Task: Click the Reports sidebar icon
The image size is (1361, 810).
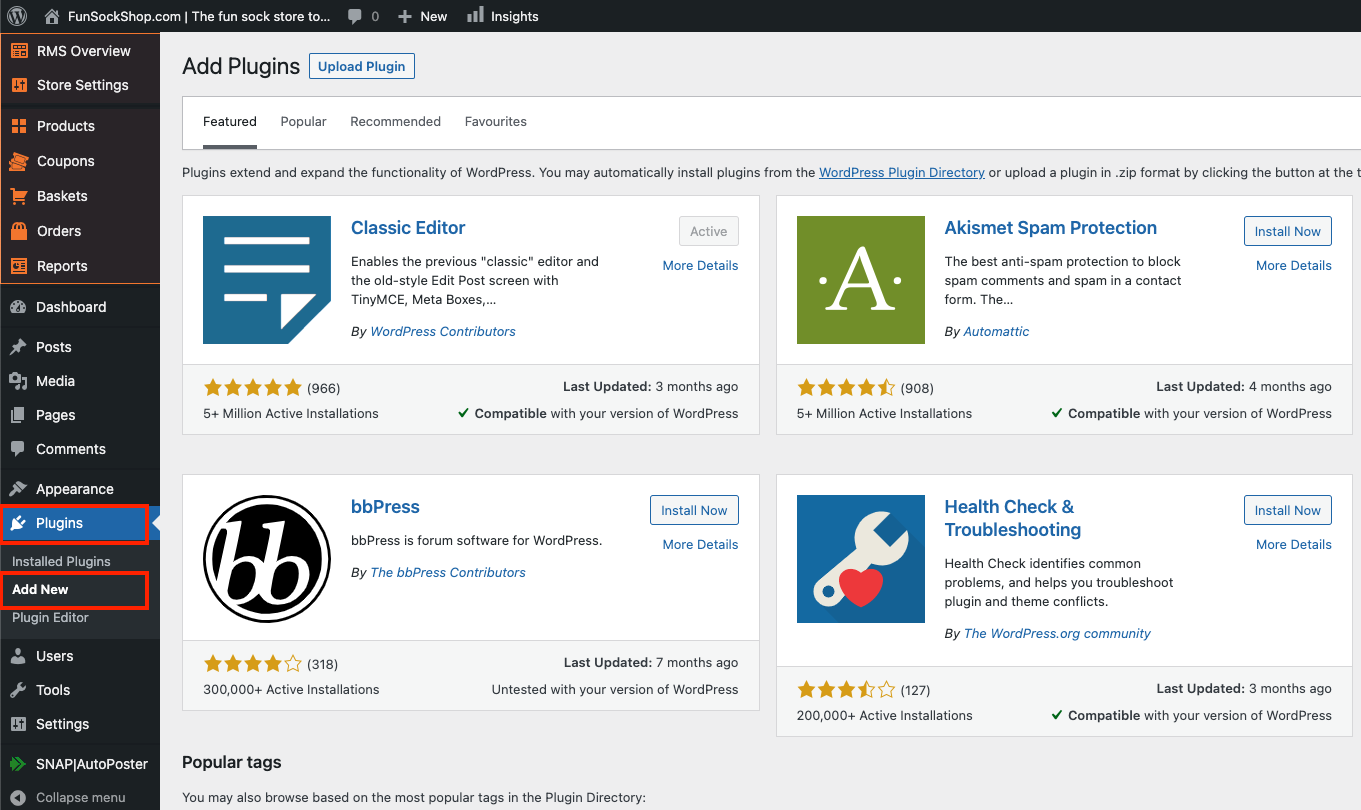Action: 19,266
